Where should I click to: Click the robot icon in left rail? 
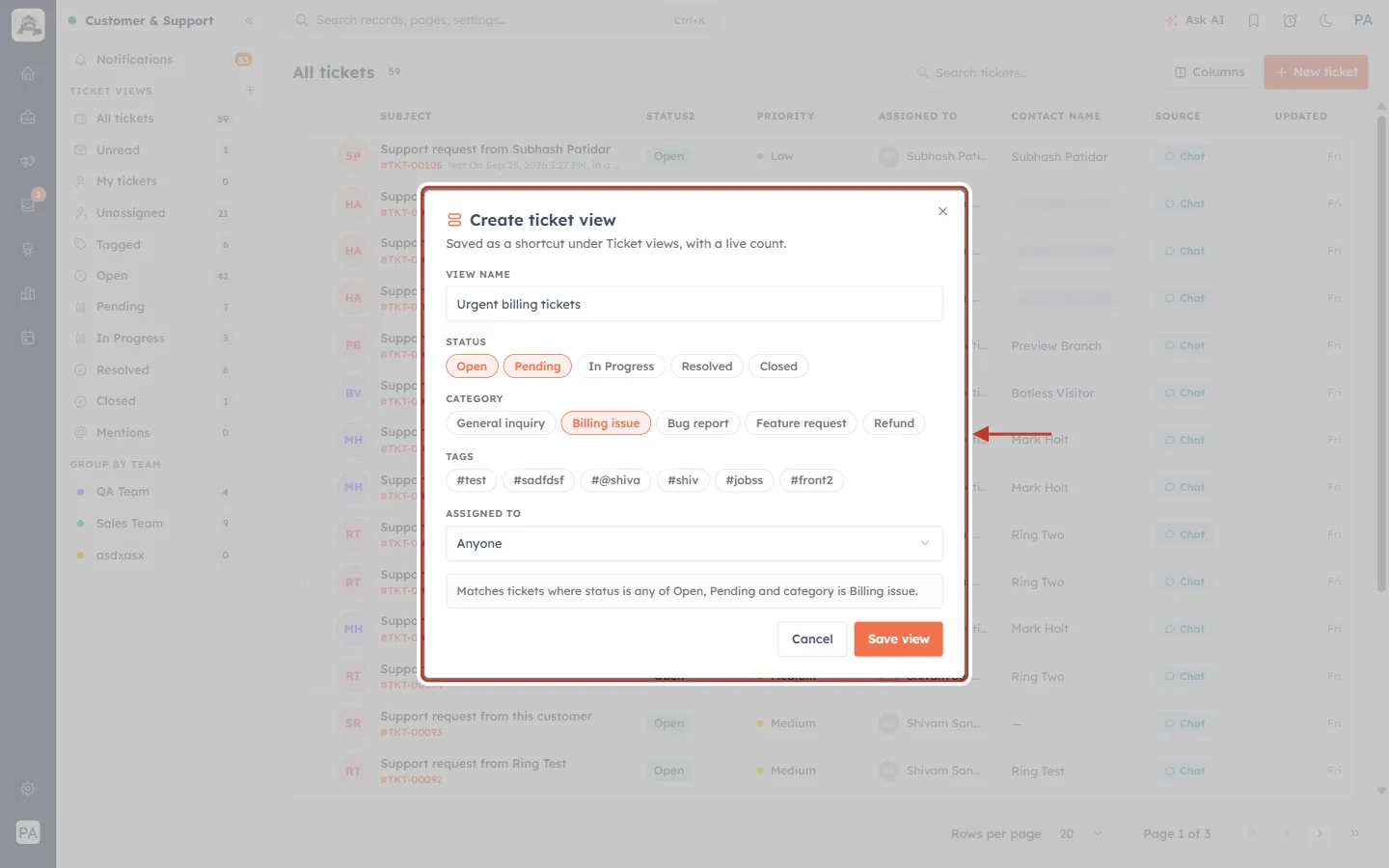28,250
